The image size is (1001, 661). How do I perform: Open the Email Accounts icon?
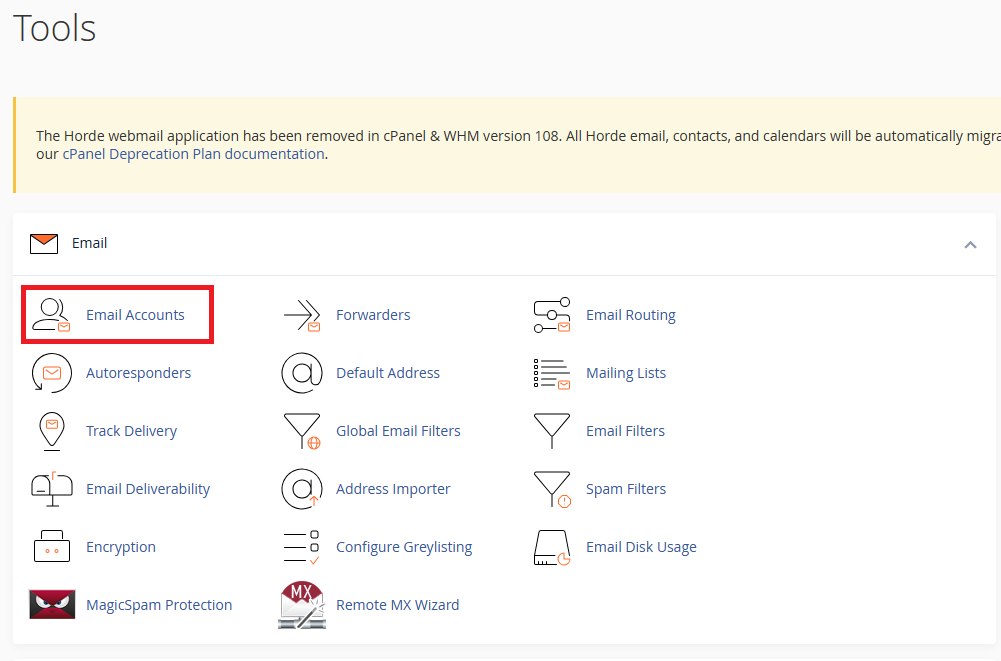(x=51, y=315)
